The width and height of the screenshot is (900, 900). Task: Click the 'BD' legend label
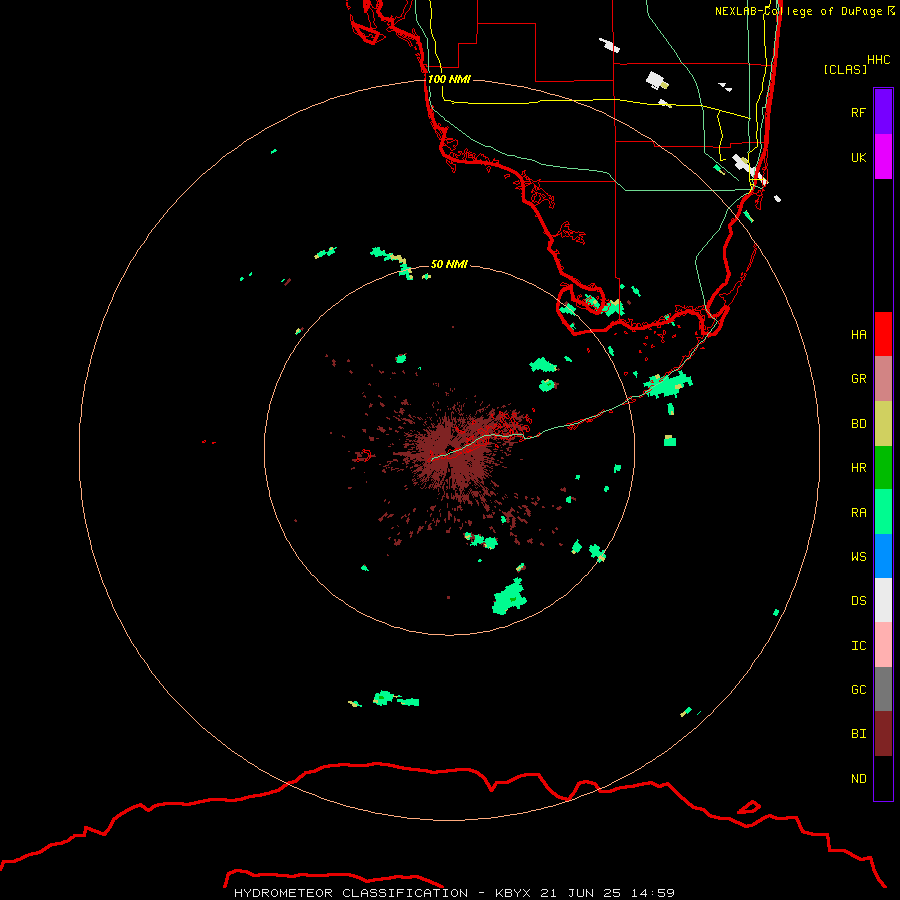tap(858, 424)
